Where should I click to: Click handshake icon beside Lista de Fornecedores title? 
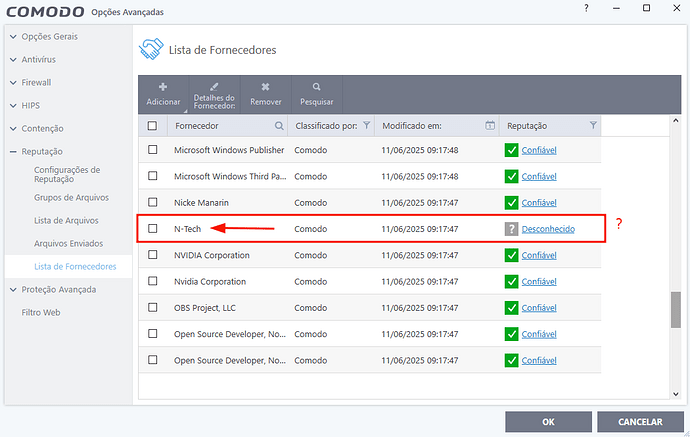point(151,49)
